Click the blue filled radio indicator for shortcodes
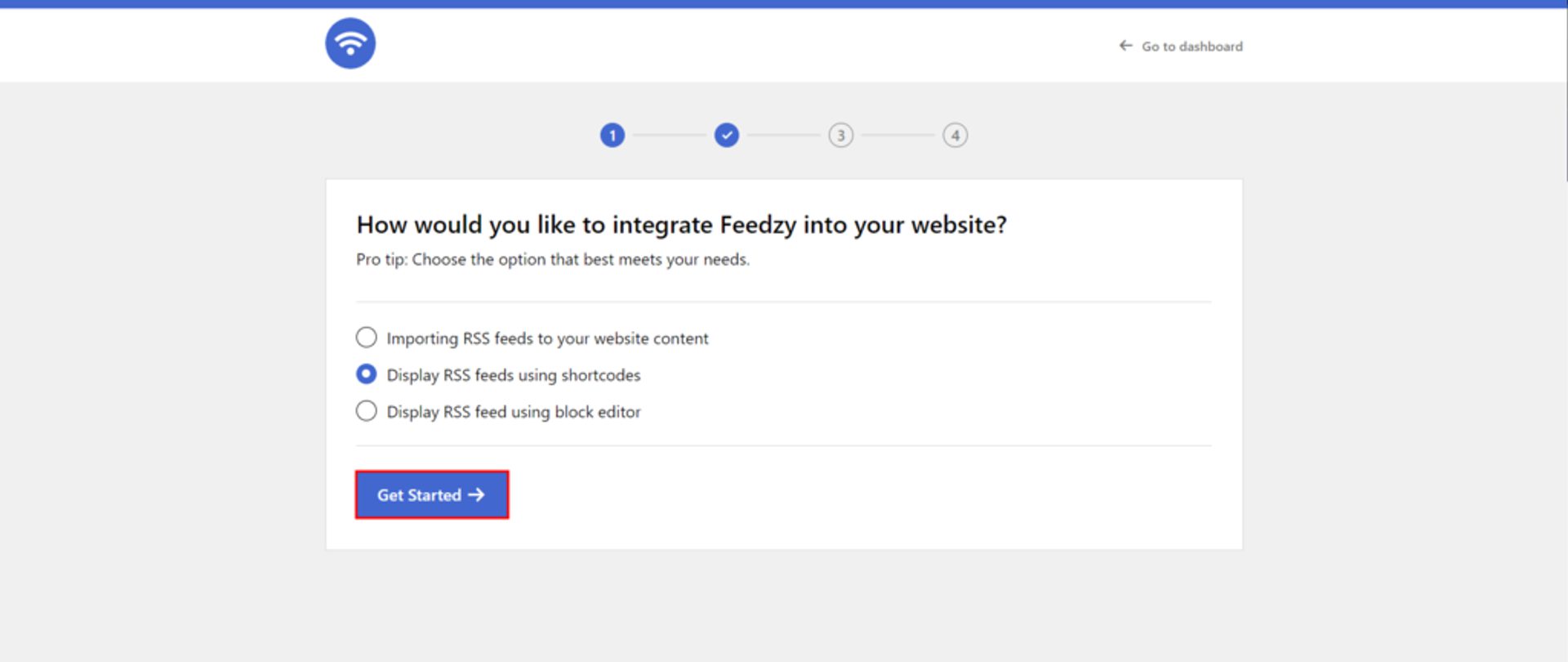Image resolution: width=1568 pixels, height=662 pixels. pyautogui.click(x=366, y=373)
